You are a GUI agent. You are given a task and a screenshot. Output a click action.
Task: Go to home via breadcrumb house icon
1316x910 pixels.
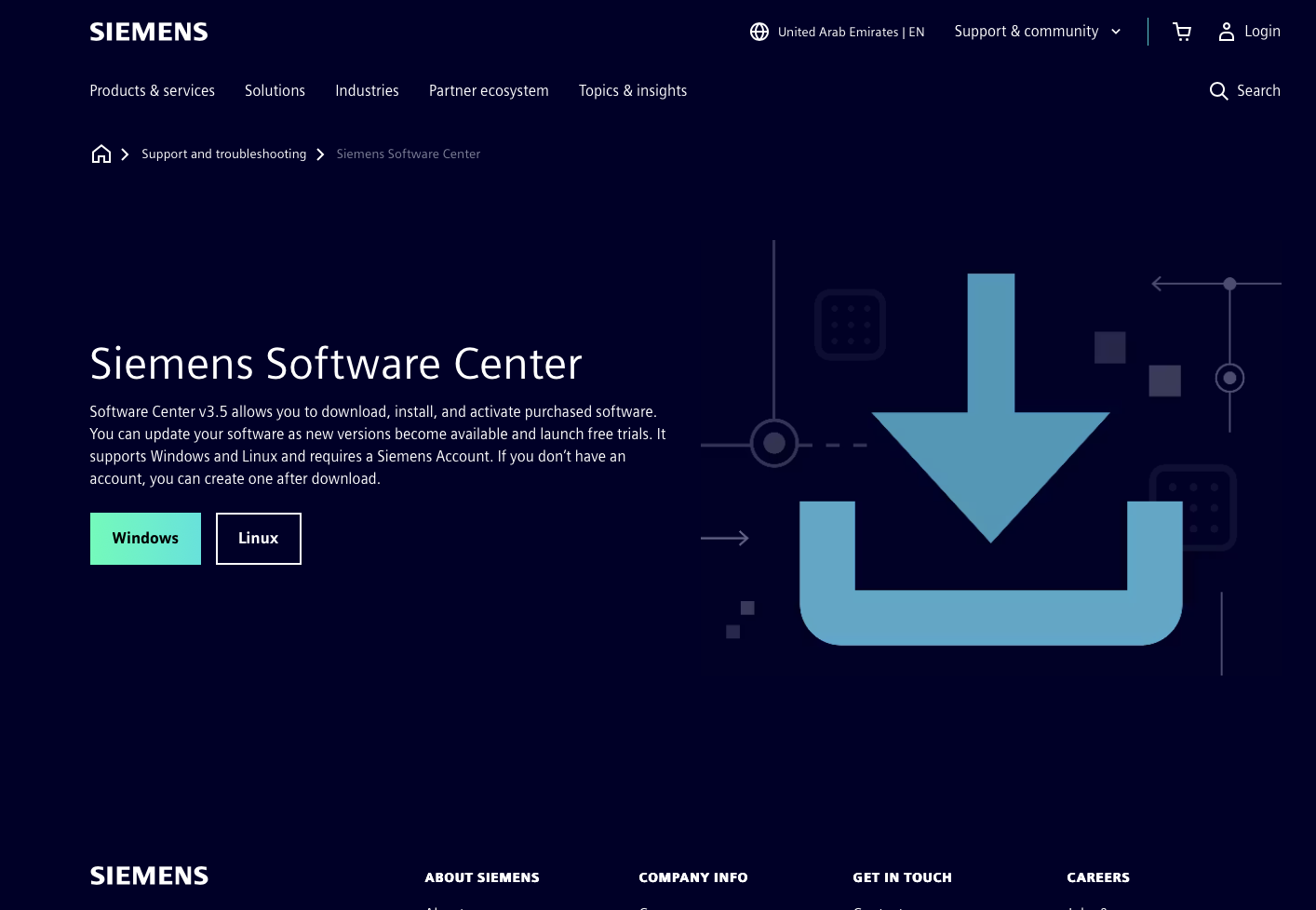click(101, 154)
